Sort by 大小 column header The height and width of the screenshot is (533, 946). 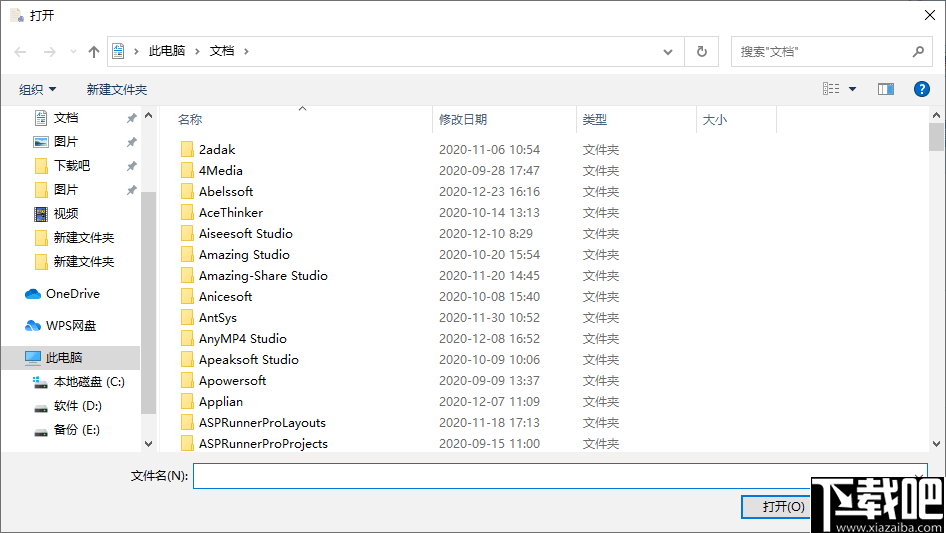pos(715,120)
